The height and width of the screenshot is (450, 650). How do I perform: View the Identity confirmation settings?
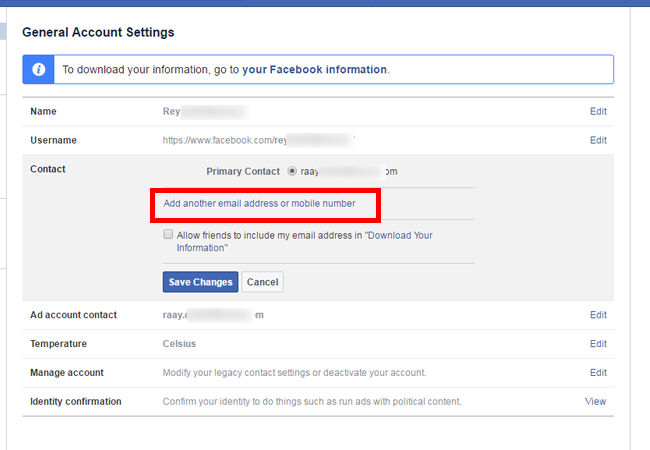pos(596,401)
